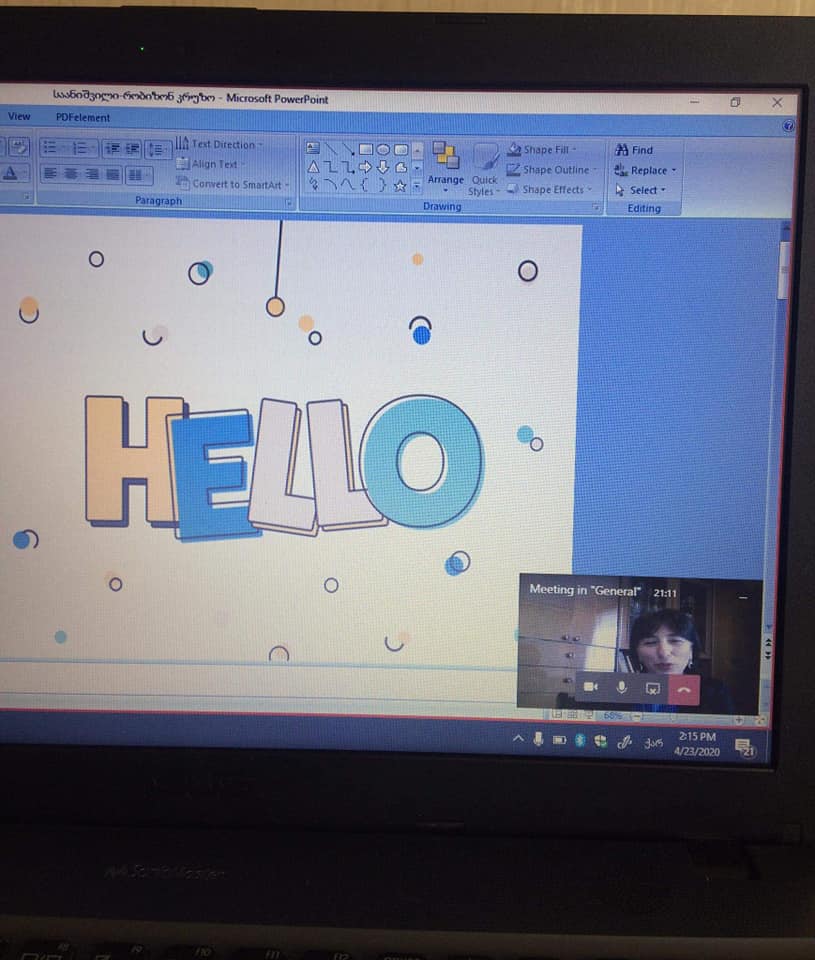Select the Arrow line shape
Image resolution: width=815 pixels, height=960 pixels.
pyautogui.click(x=348, y=149)
